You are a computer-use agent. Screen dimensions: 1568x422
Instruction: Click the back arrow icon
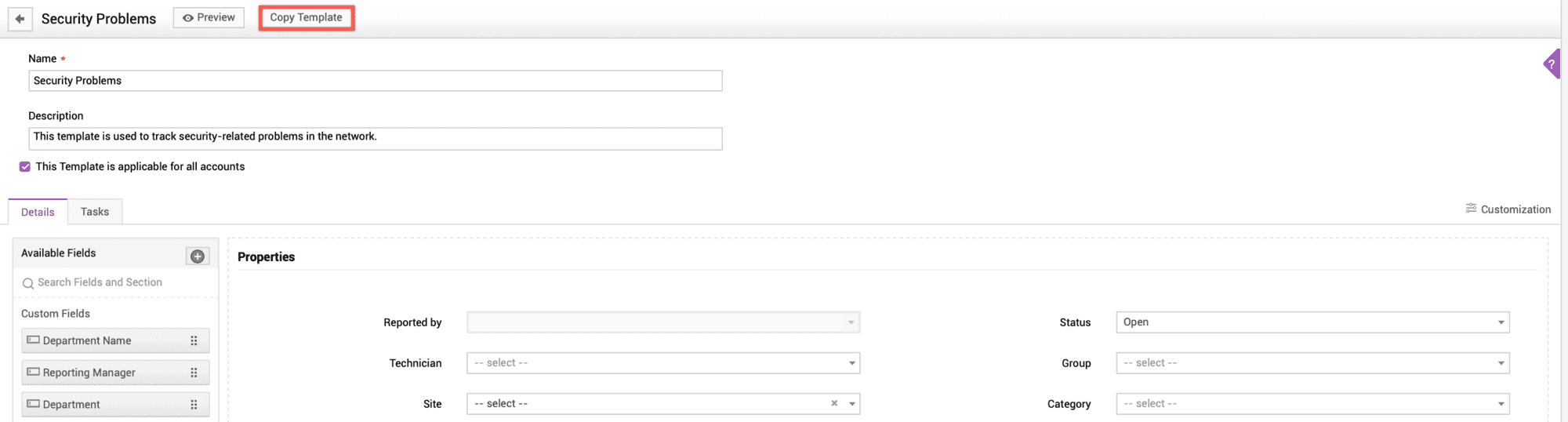20,19
